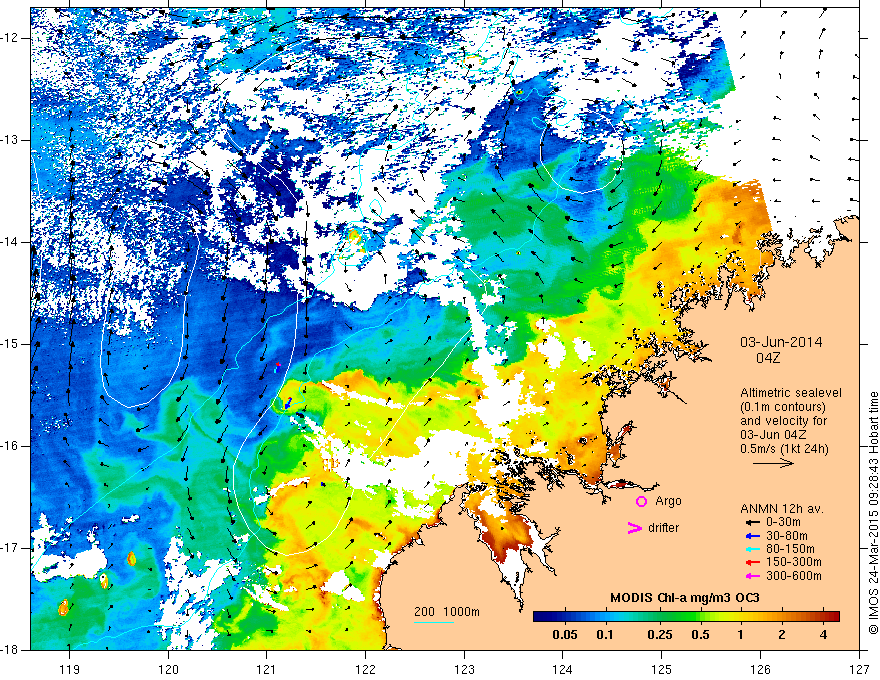Click the 0-30m depth range label
This screenshot has width=880, height=680.
tap(784, 522)
